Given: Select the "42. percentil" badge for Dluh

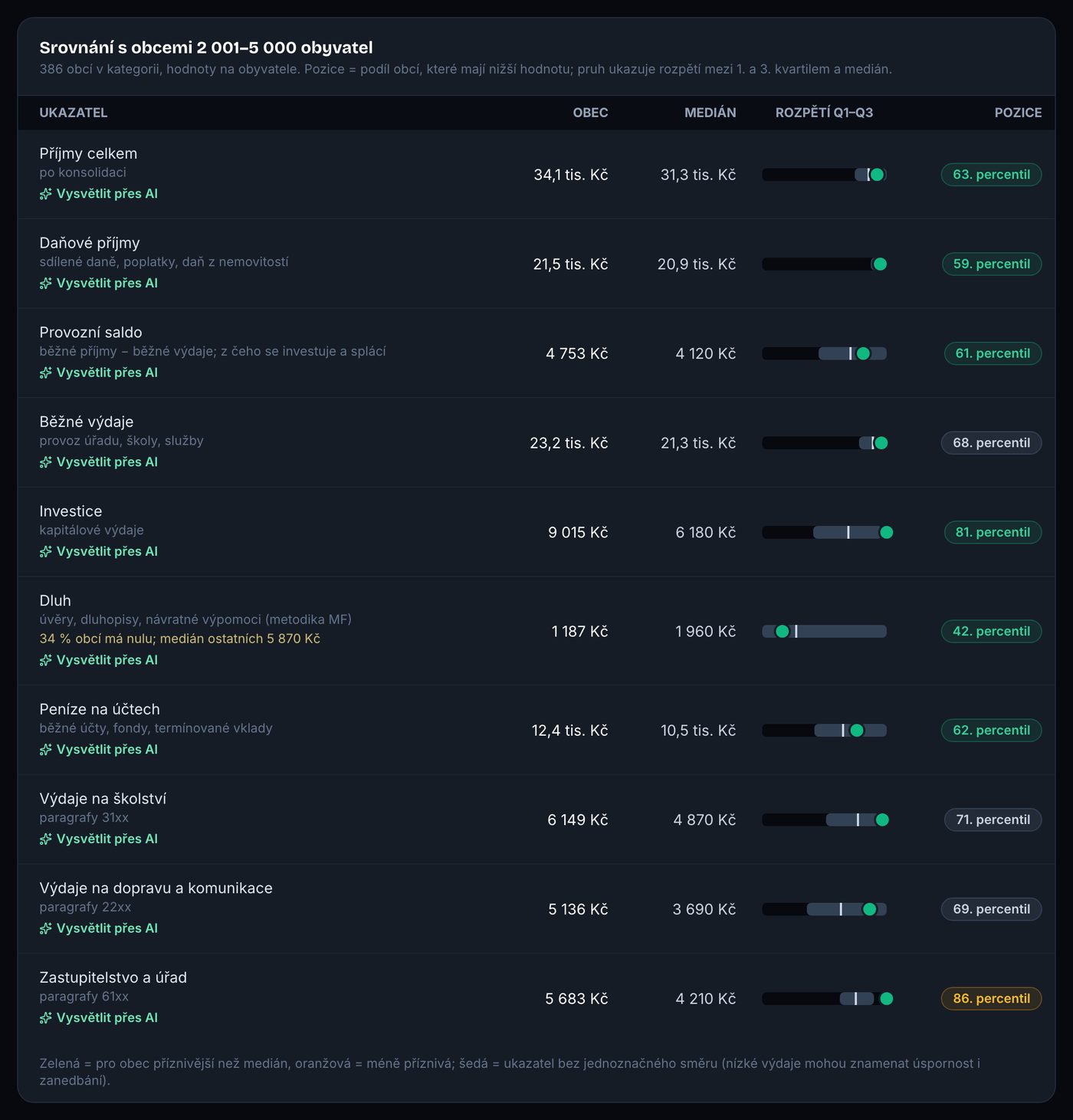Looking at the screenshot, I should [x=991, y=632].
